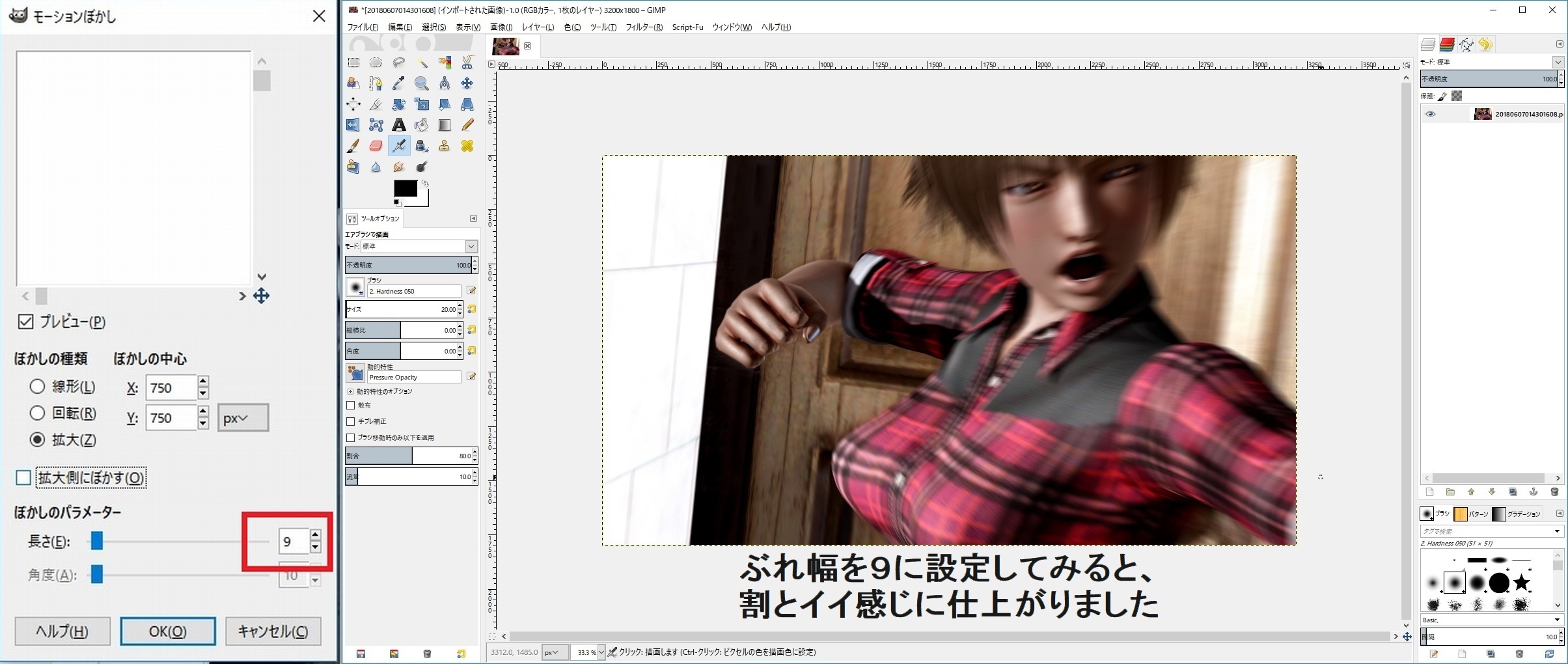Enable 拡大側にぼかす(O) checkbox
Viewport: 1568px width, 664px height.
(23, 478)
